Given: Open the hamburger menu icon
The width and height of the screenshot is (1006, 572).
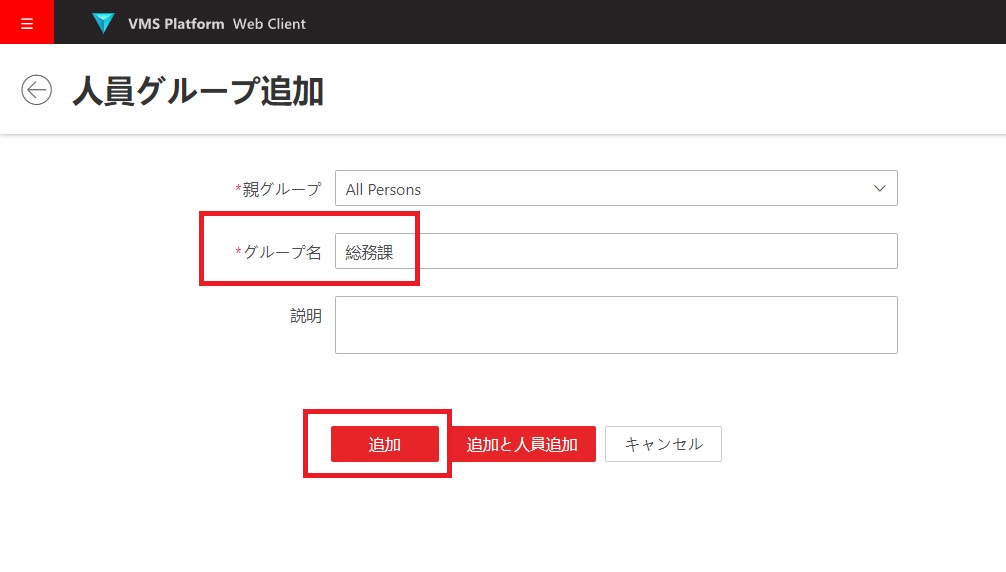Looking at the screenshot, I should [x=27, y=22].
